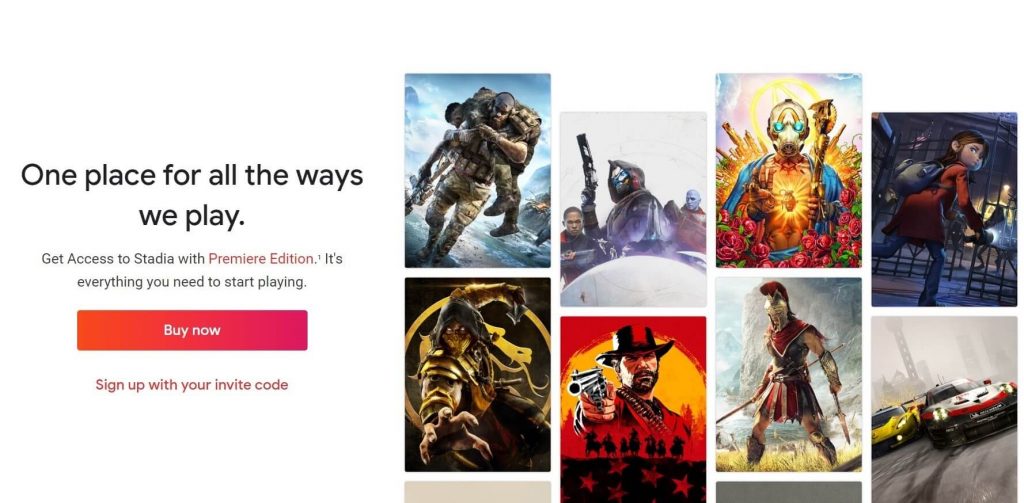This screenshot has width=1024, height=503.
Task: Open the Ghost Recon Breakpoint soldier cover
Action: pos(477,170)
